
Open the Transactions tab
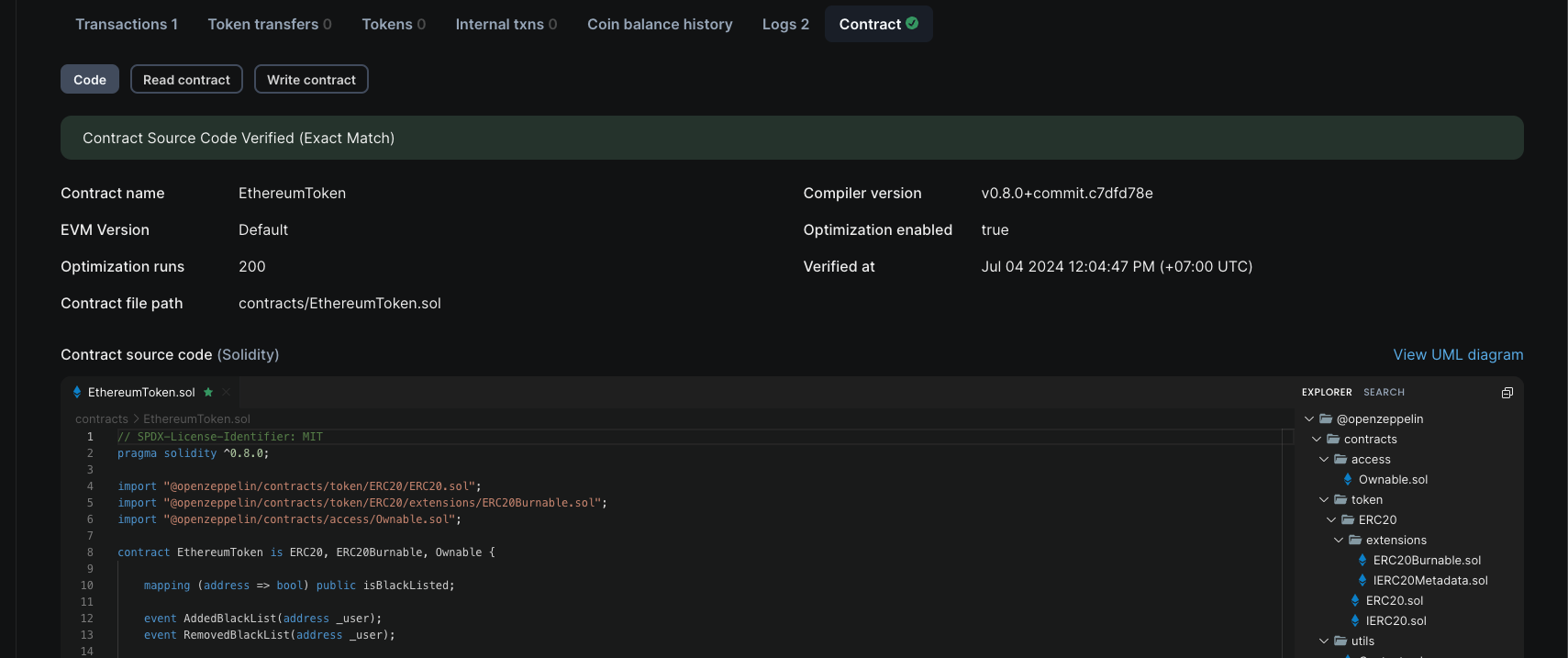click(127, 24)
